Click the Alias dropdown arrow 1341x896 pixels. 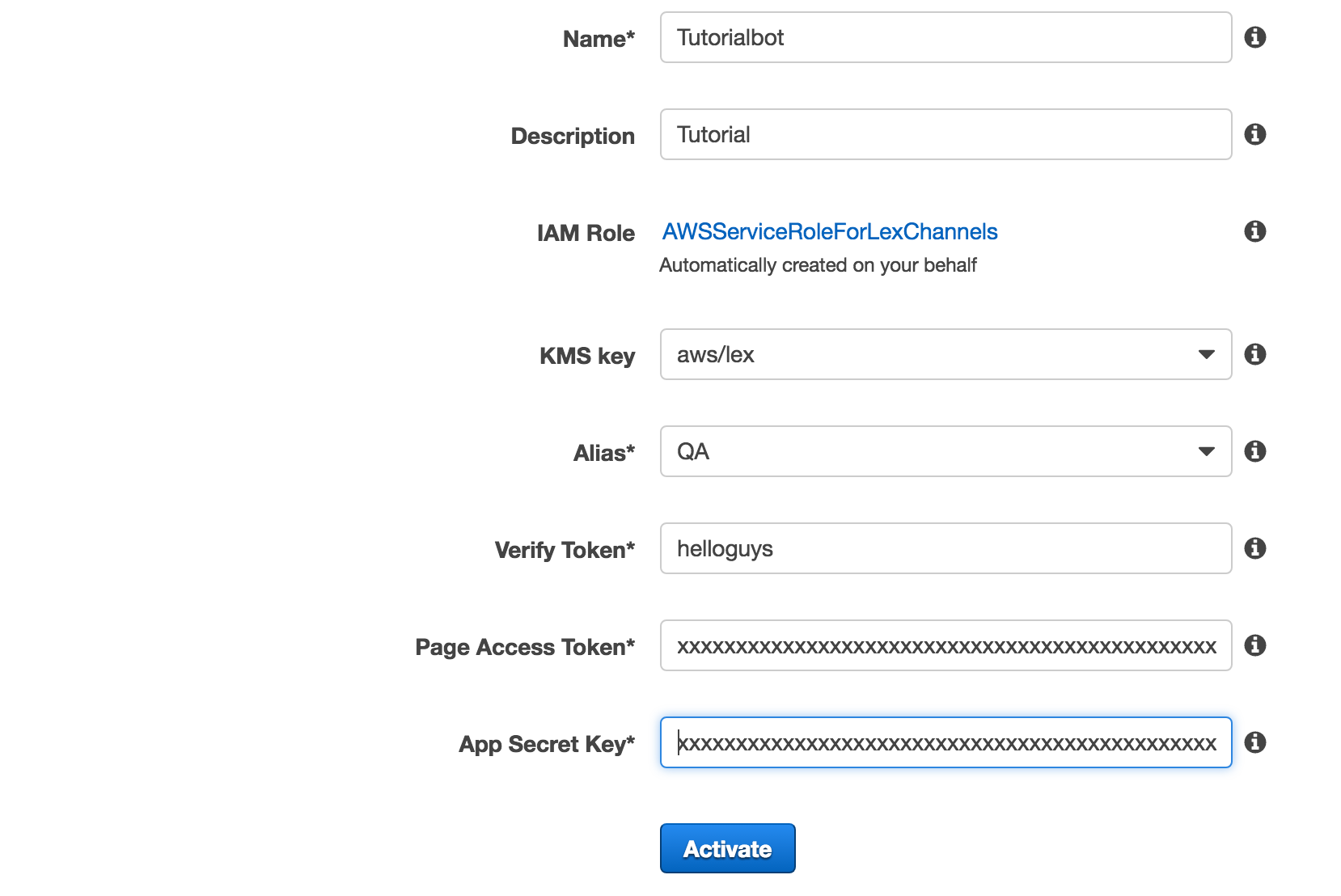(x=1206, y=451)
